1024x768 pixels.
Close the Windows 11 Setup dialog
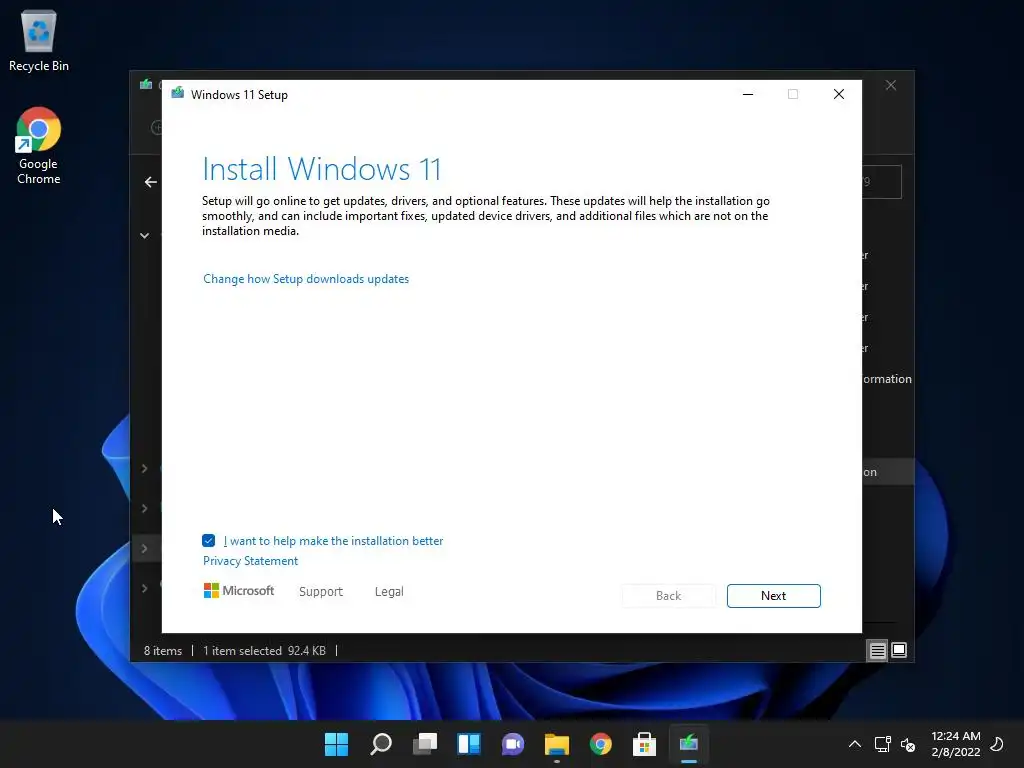tap(839, 95)
